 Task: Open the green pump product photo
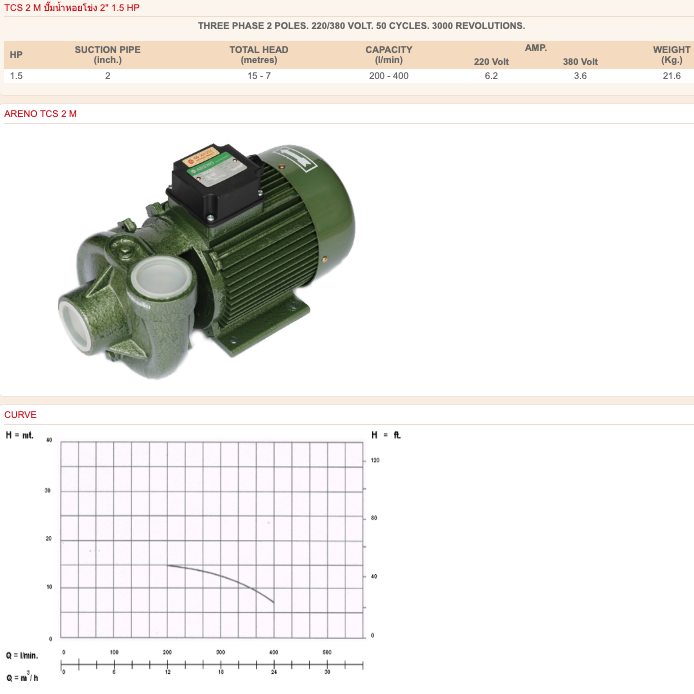coord(206,261)
